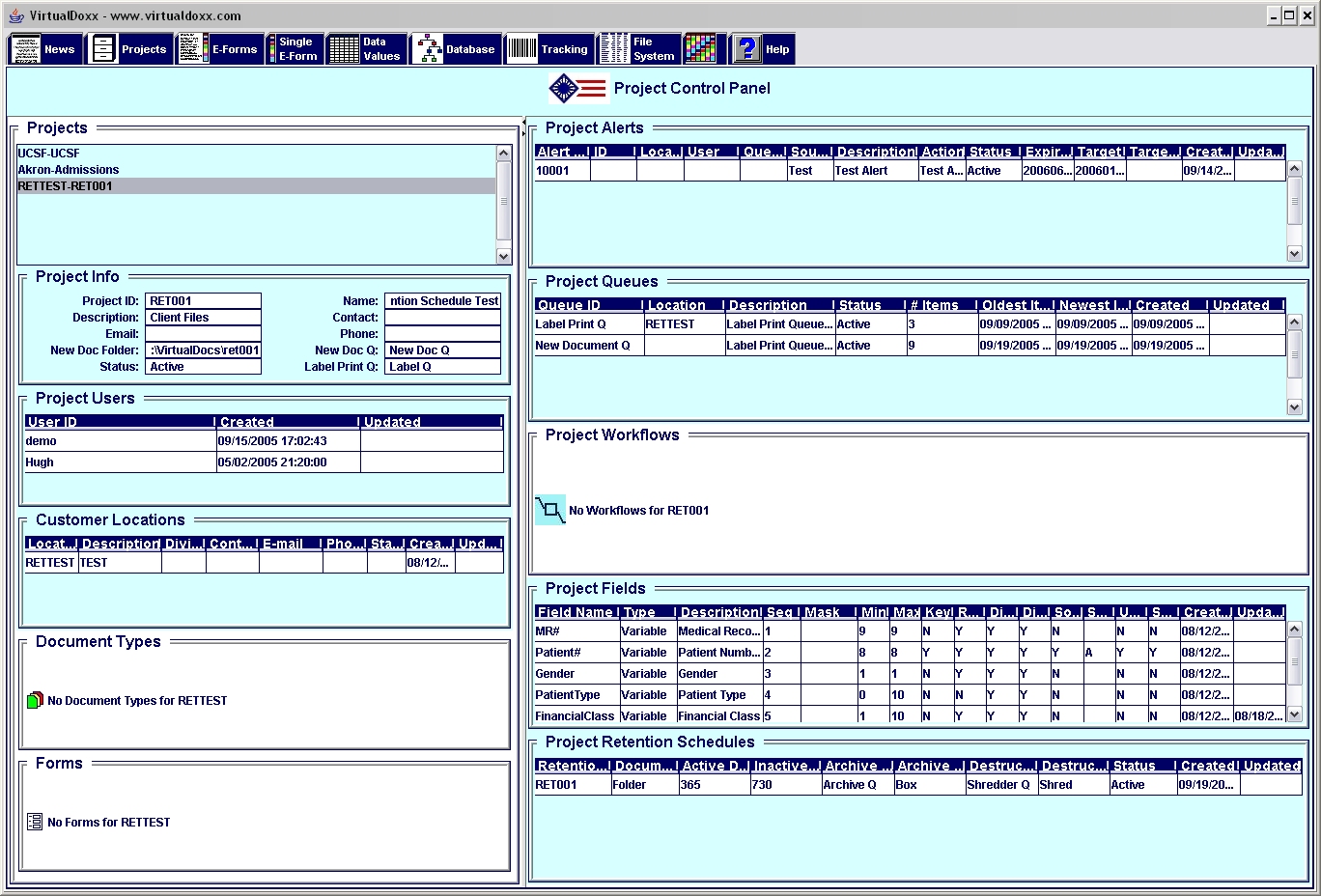Select alert ID 10001
This screenshot has width=1321, height=896.
pyautogui.click(x=562, y=171)
